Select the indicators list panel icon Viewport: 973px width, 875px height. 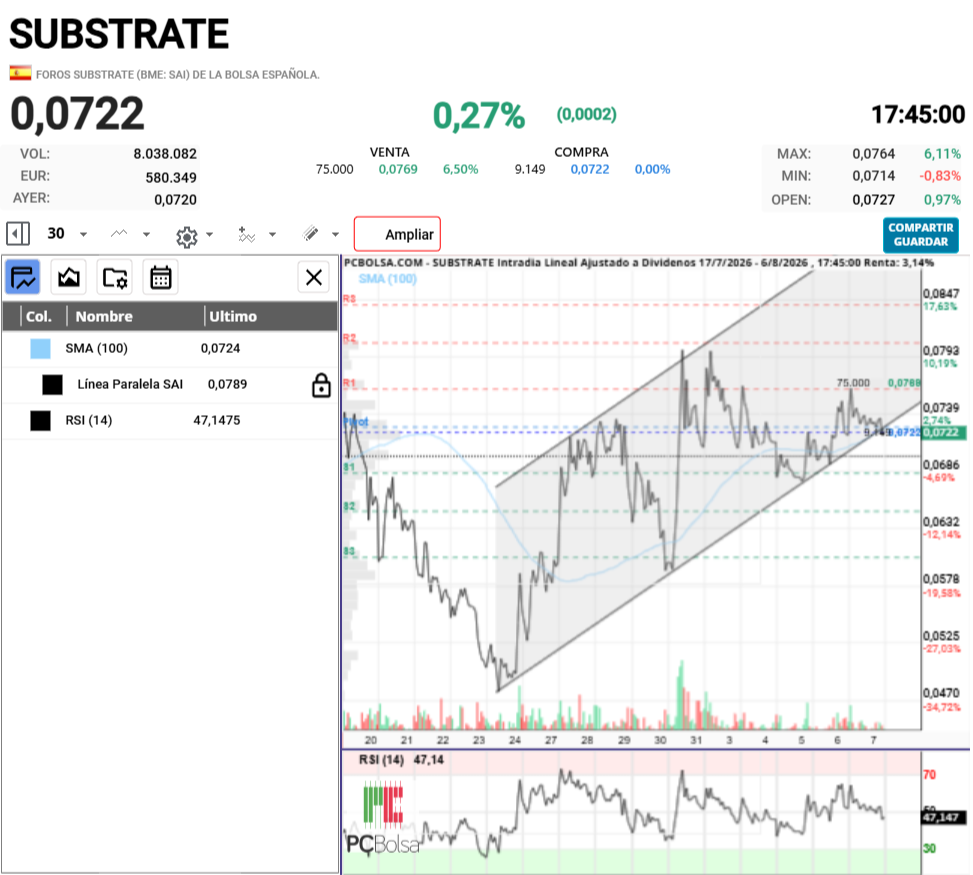(23, 277)
